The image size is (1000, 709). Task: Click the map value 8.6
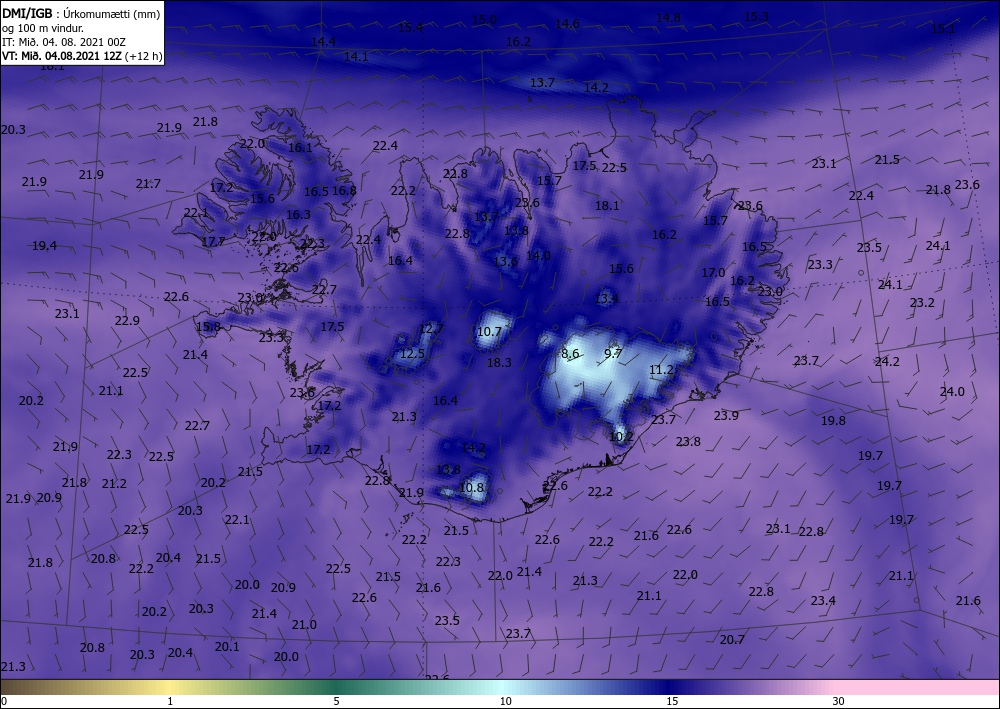tap(570, 354)
